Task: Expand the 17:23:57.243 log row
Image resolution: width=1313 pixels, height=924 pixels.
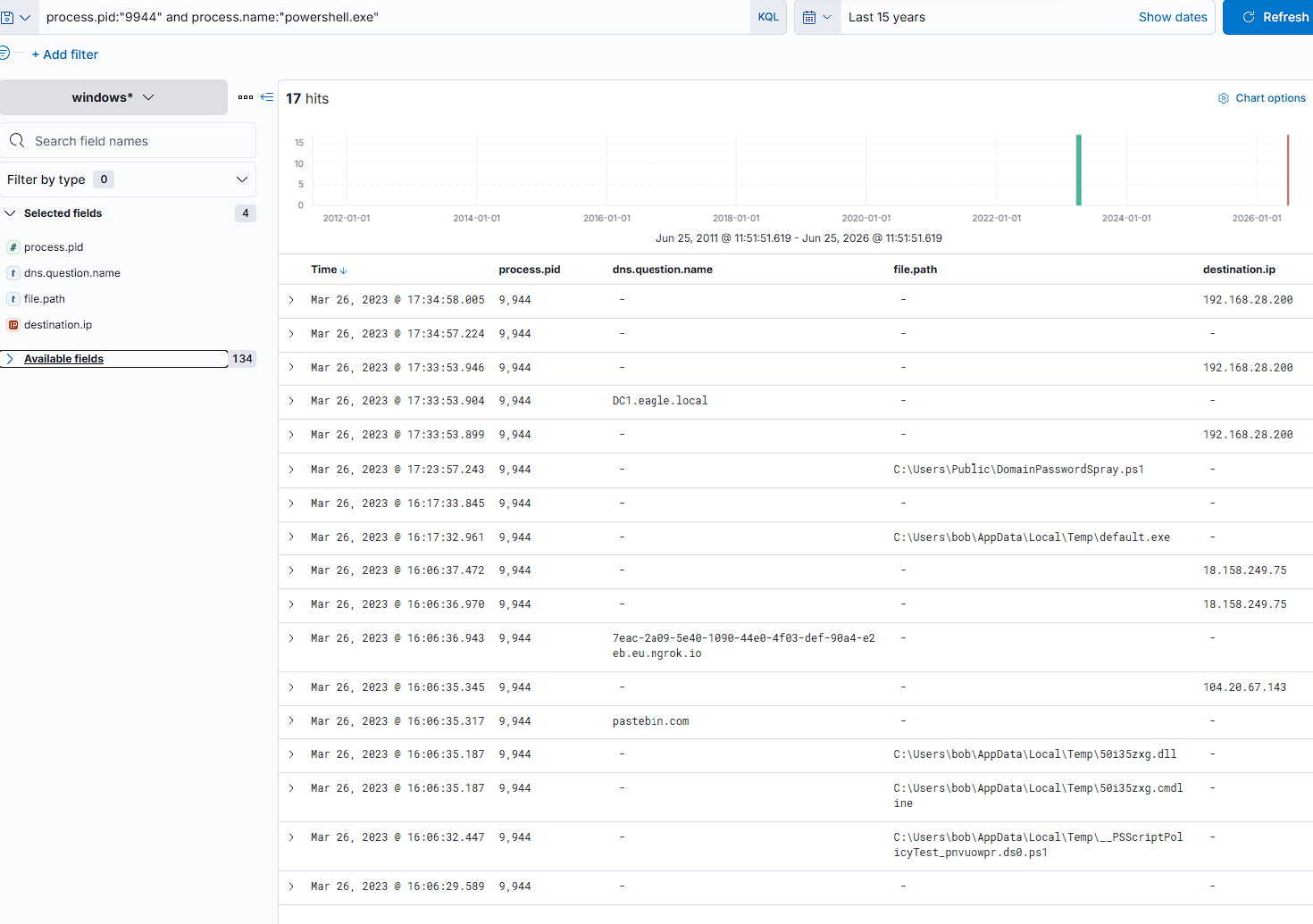Action: point(291,470)
